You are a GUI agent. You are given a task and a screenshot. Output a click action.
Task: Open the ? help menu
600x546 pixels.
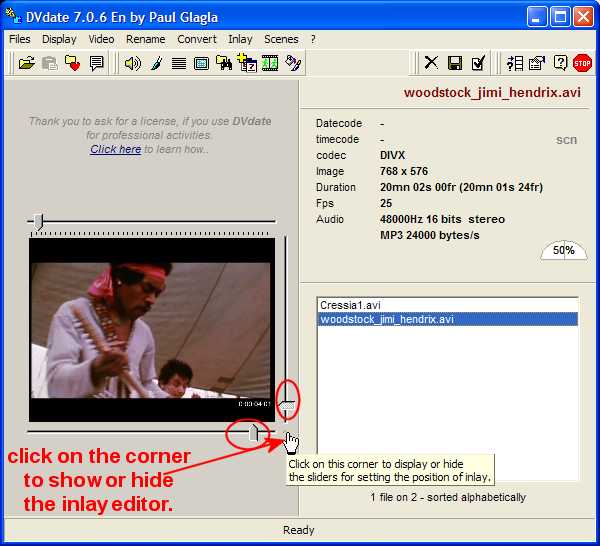point(313,39)
